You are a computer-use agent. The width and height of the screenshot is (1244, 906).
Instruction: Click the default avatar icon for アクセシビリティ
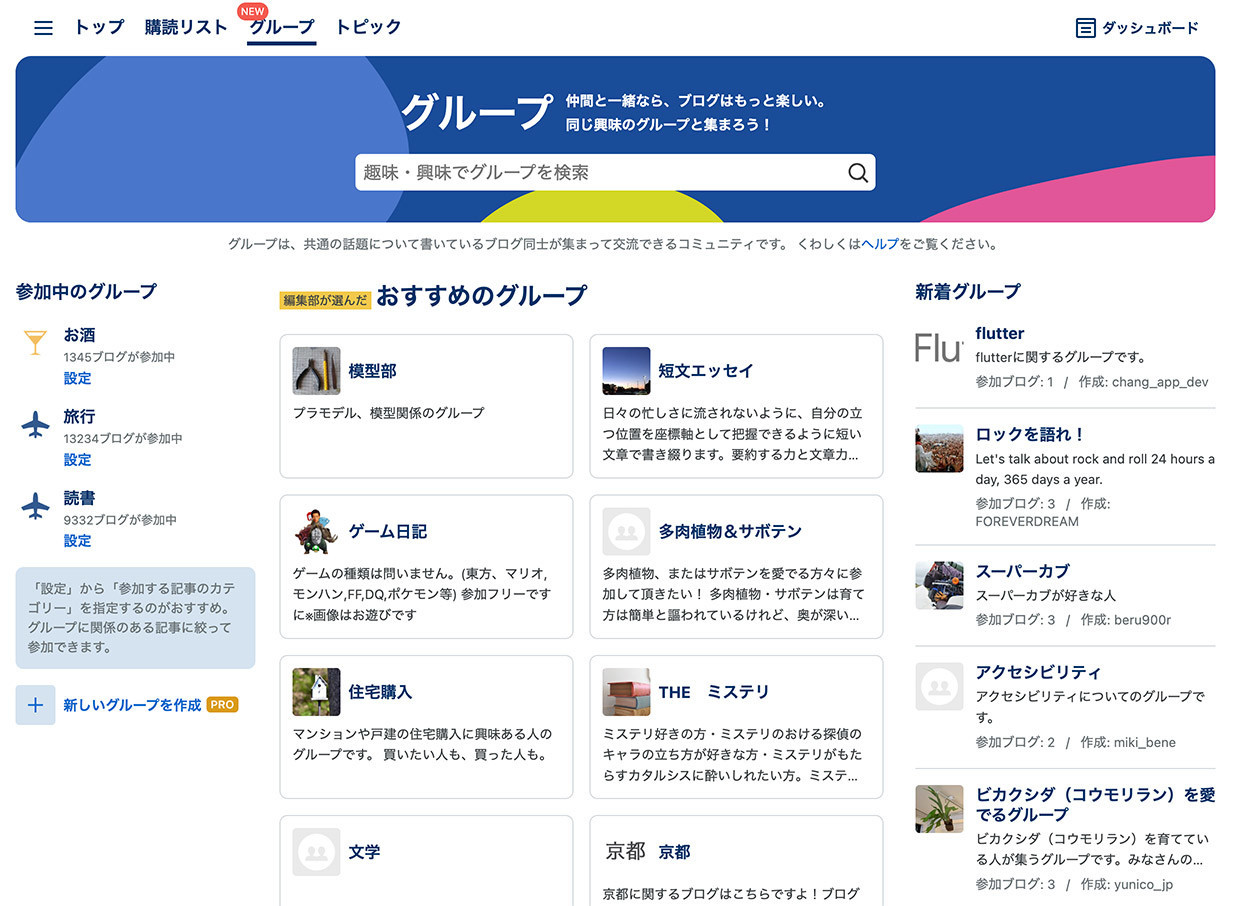pyautogui.click(x=939, y=687)
